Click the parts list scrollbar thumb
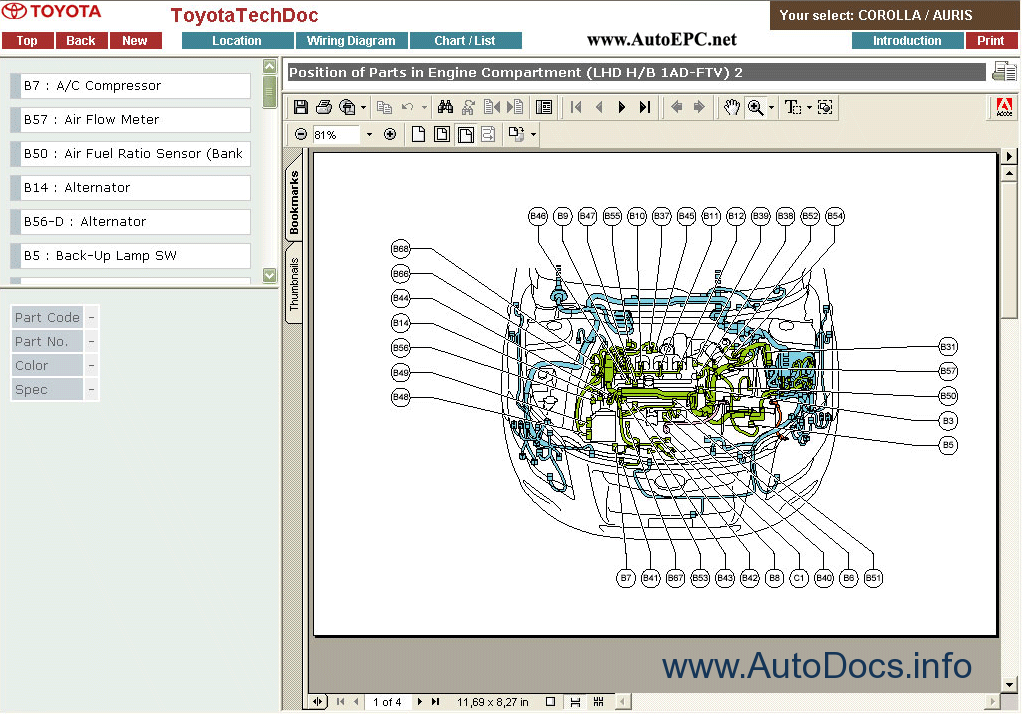Screen dimensions: 1022x714 (270, 91)
